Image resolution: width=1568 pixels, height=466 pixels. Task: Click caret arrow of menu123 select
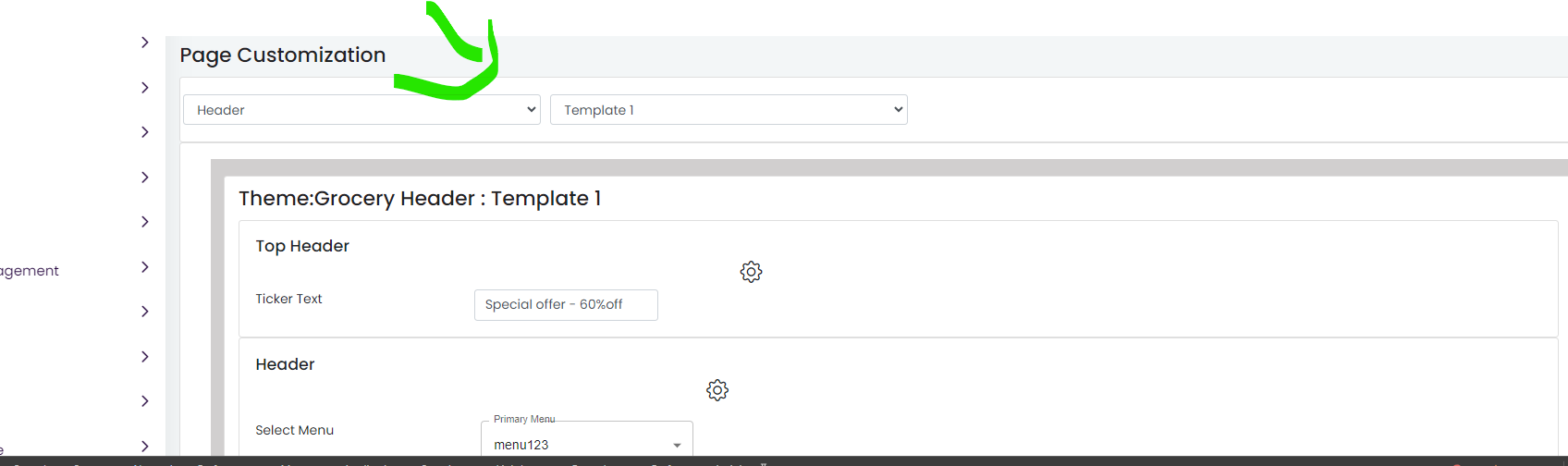677,446
